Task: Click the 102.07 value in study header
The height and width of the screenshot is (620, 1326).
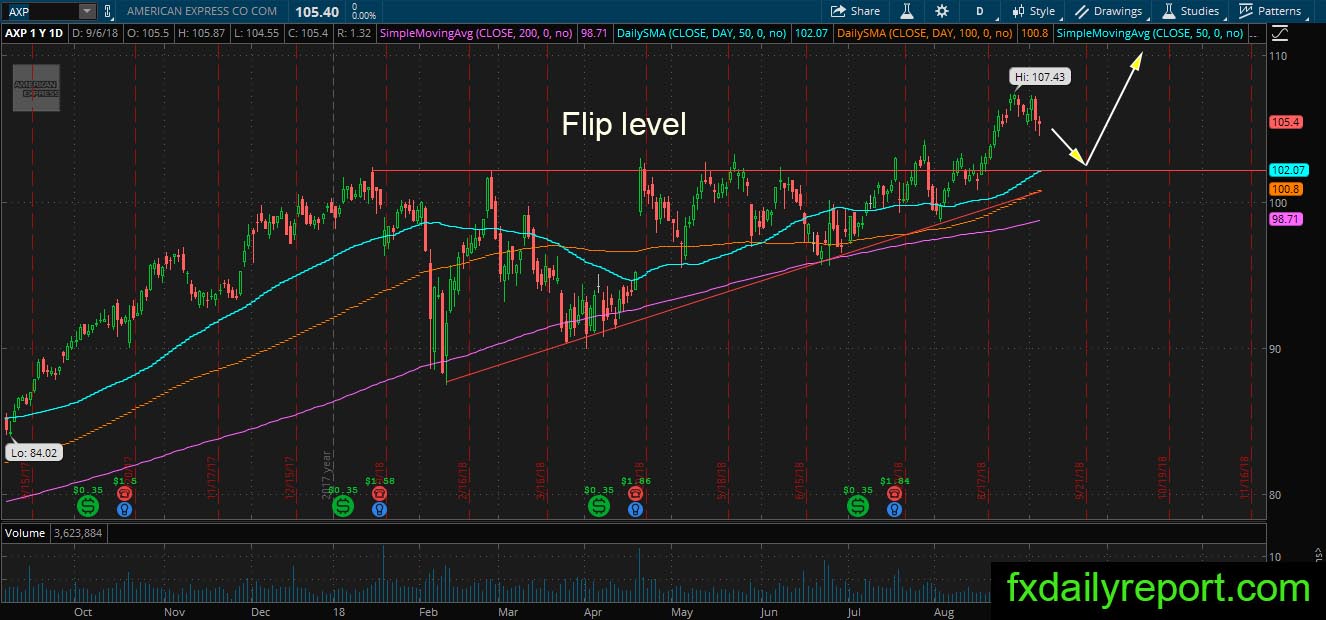Action: [x=809, y=33]
